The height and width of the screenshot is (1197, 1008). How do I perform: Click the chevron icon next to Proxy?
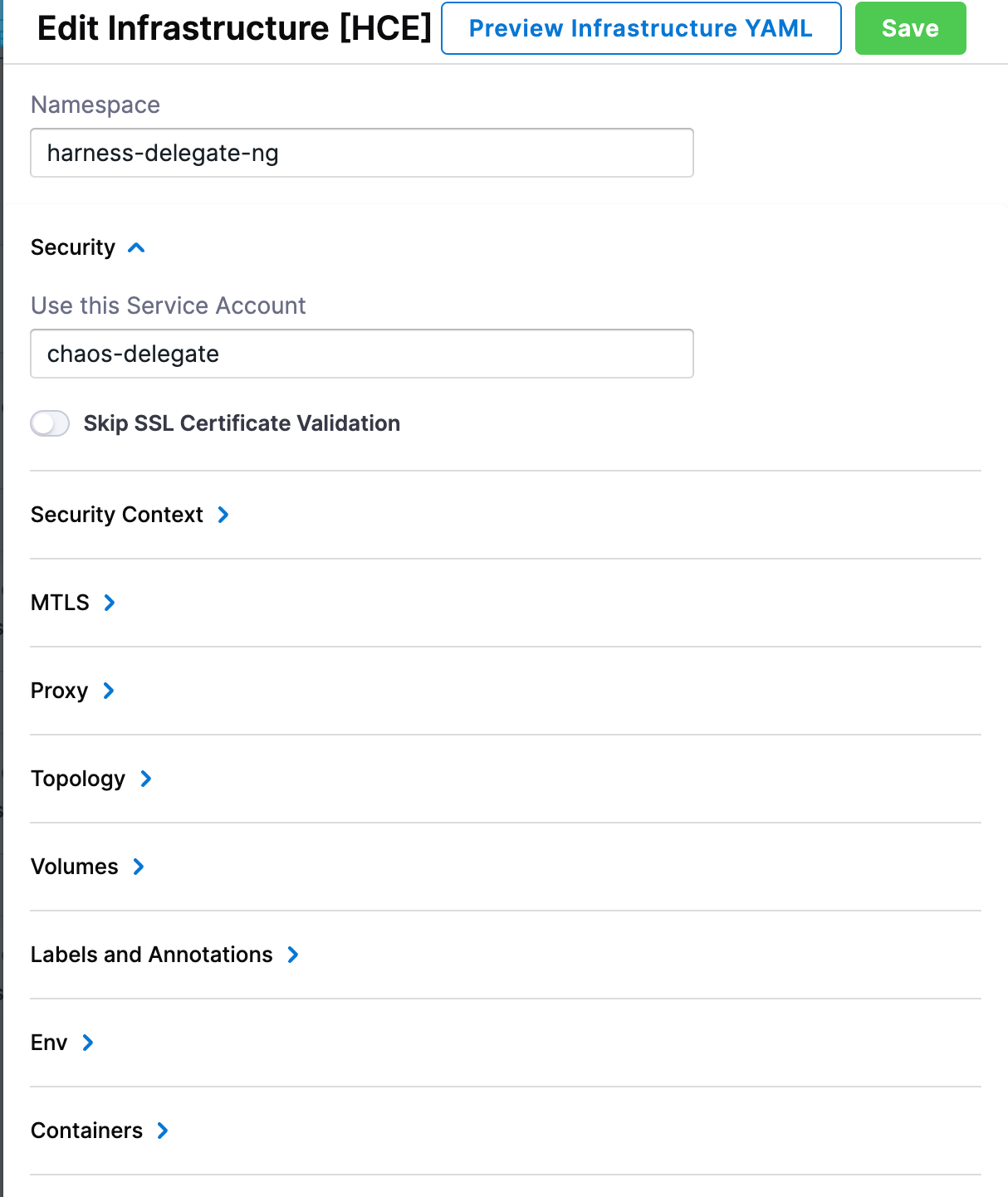click(x=109, y=691)
